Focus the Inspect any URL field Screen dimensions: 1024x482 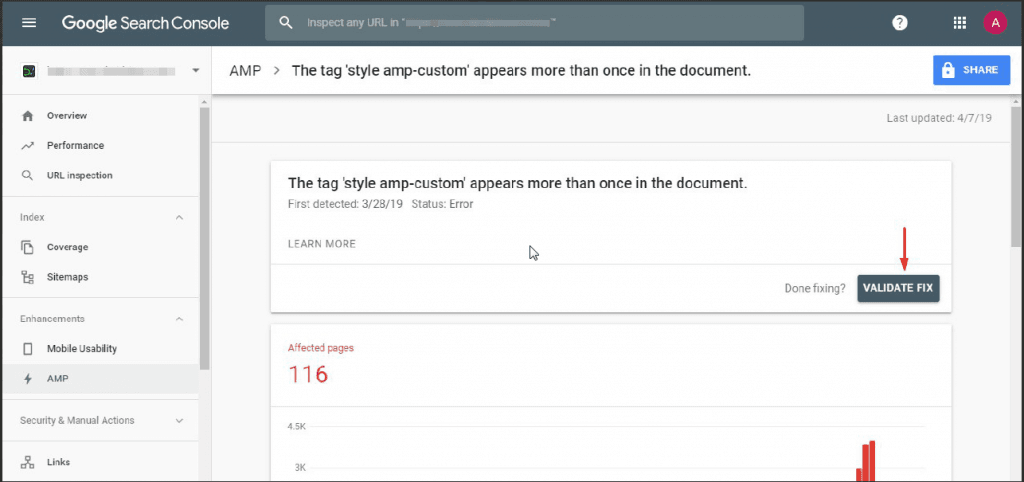(534, 23)
